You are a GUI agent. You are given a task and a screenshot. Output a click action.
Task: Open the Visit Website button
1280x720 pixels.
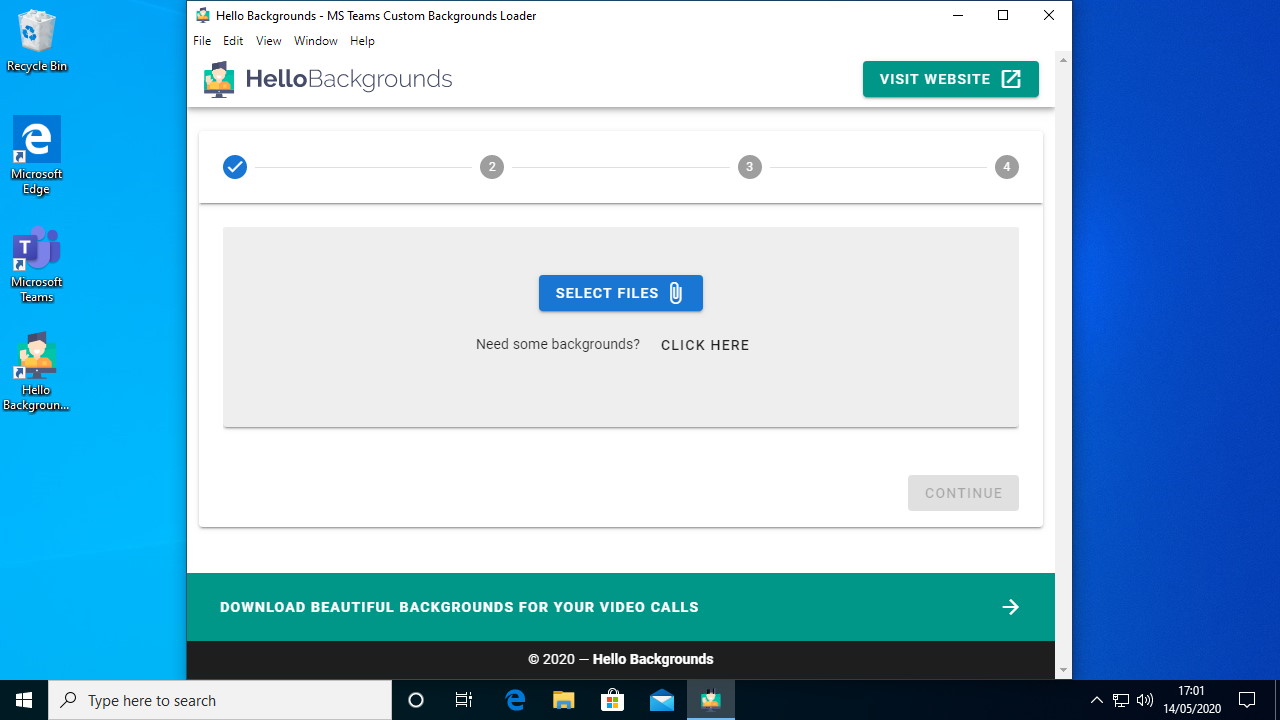(x=951, y=79)
